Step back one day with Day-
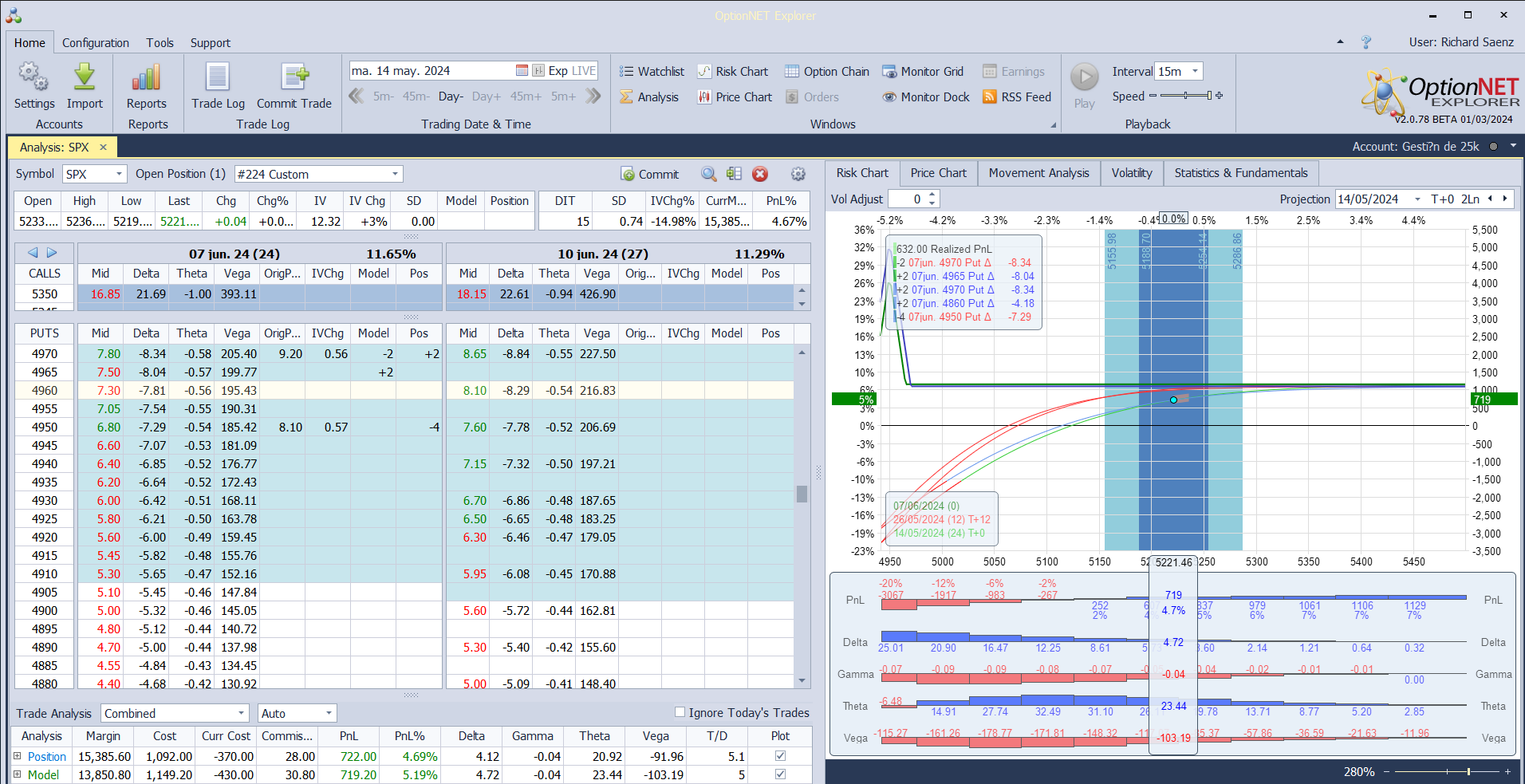 (451, 97)
